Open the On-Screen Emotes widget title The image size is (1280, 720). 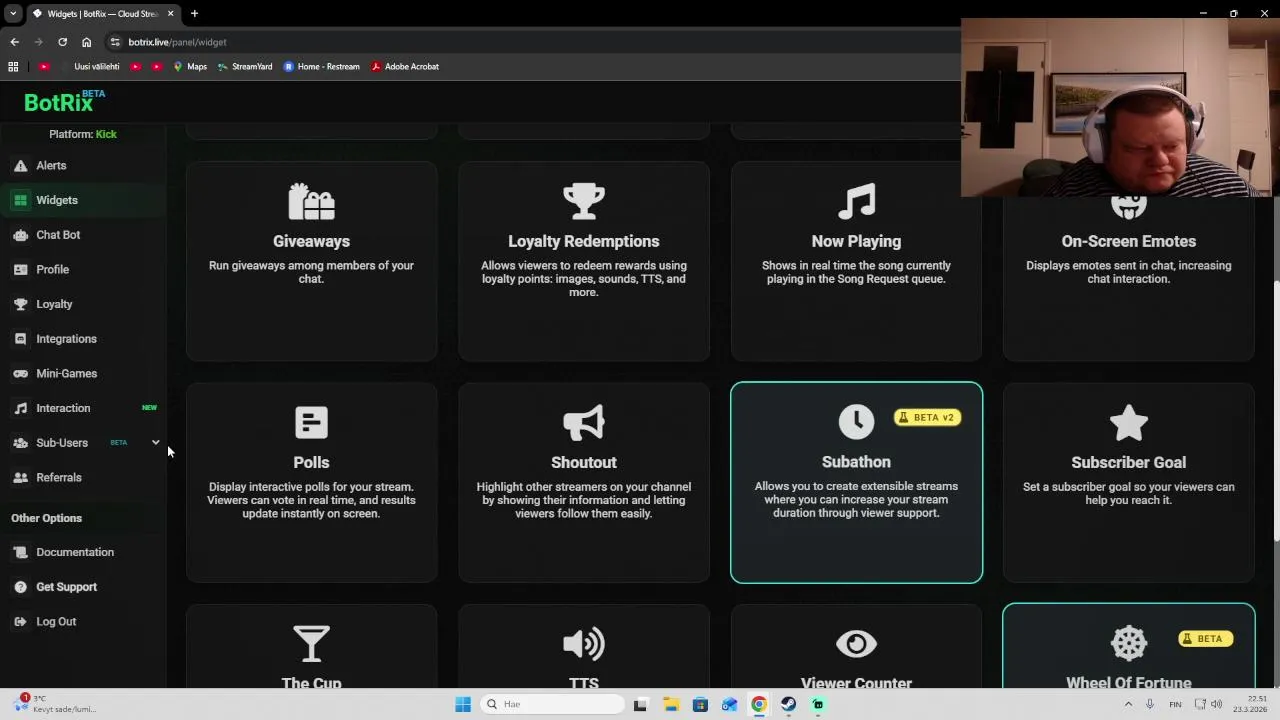1129,241
